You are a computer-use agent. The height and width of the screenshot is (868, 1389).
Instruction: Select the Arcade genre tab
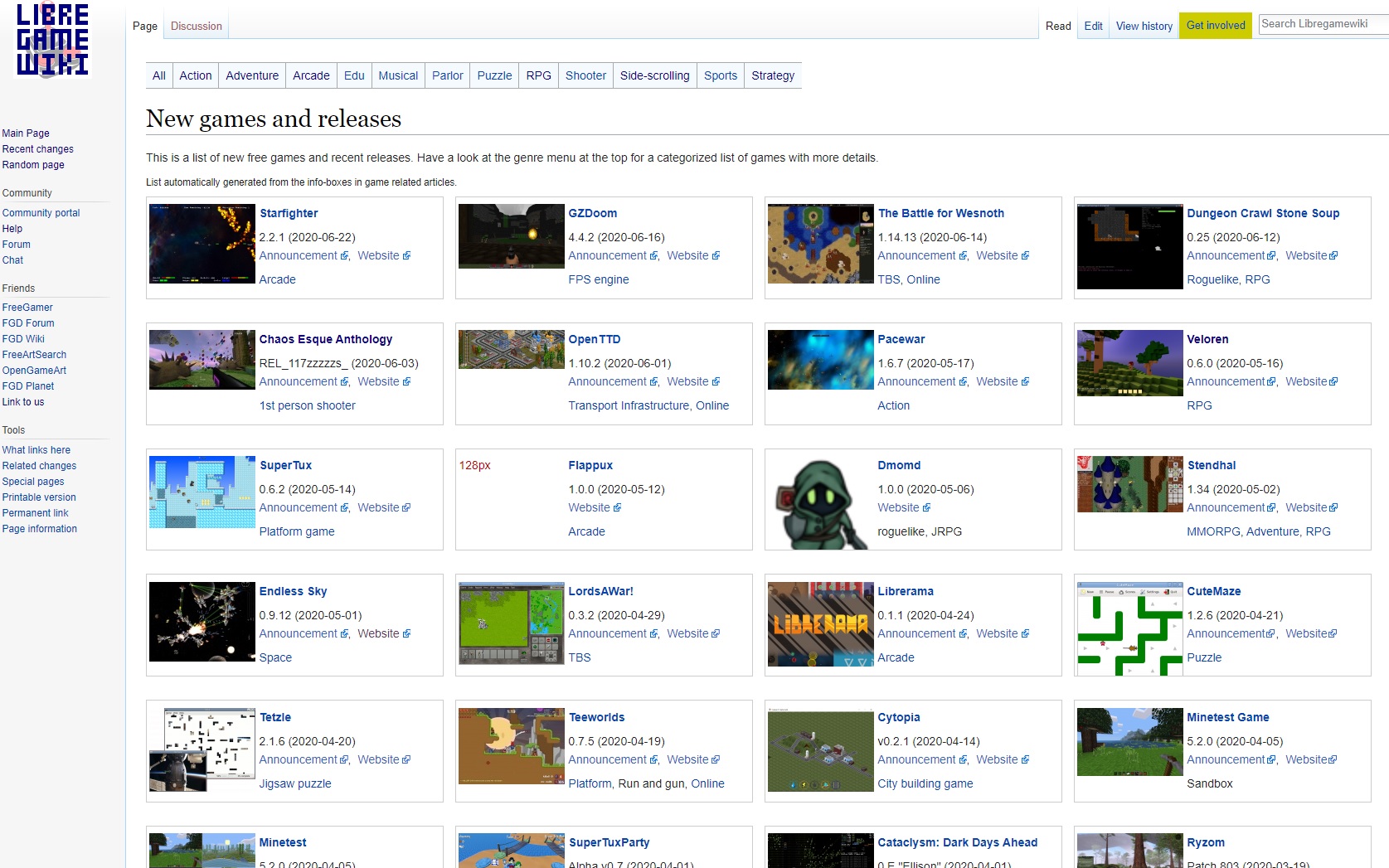311,75
